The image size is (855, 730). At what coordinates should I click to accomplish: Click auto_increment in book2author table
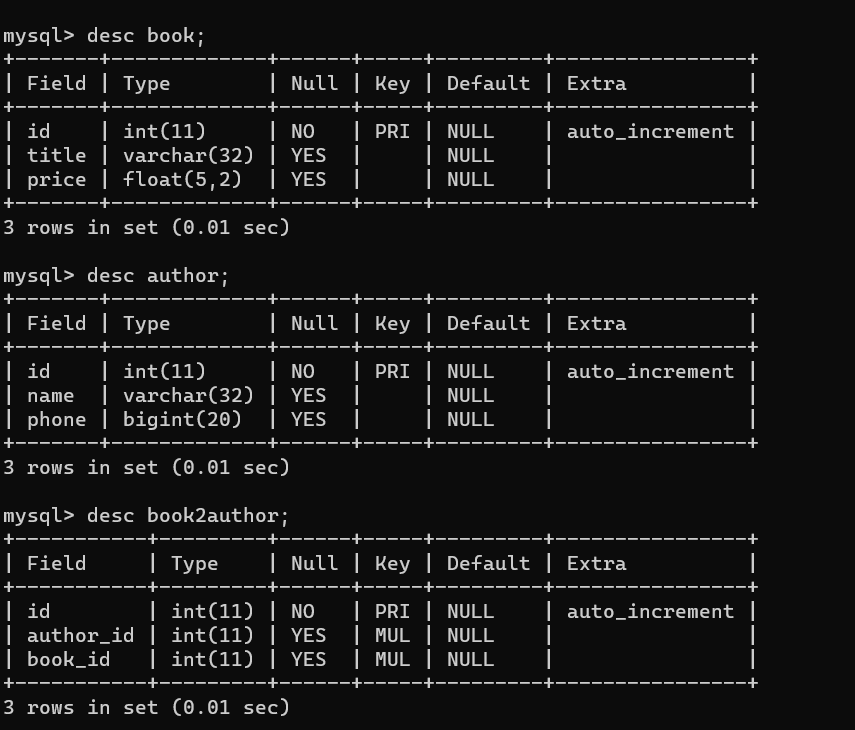651,612
